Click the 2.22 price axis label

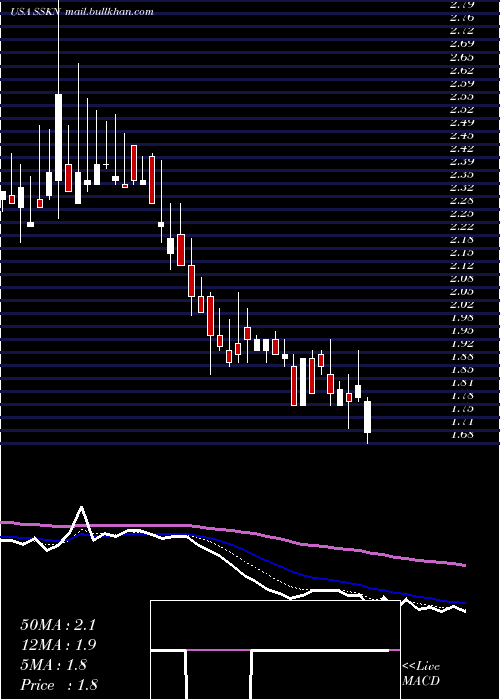click(x=461, y=226)
